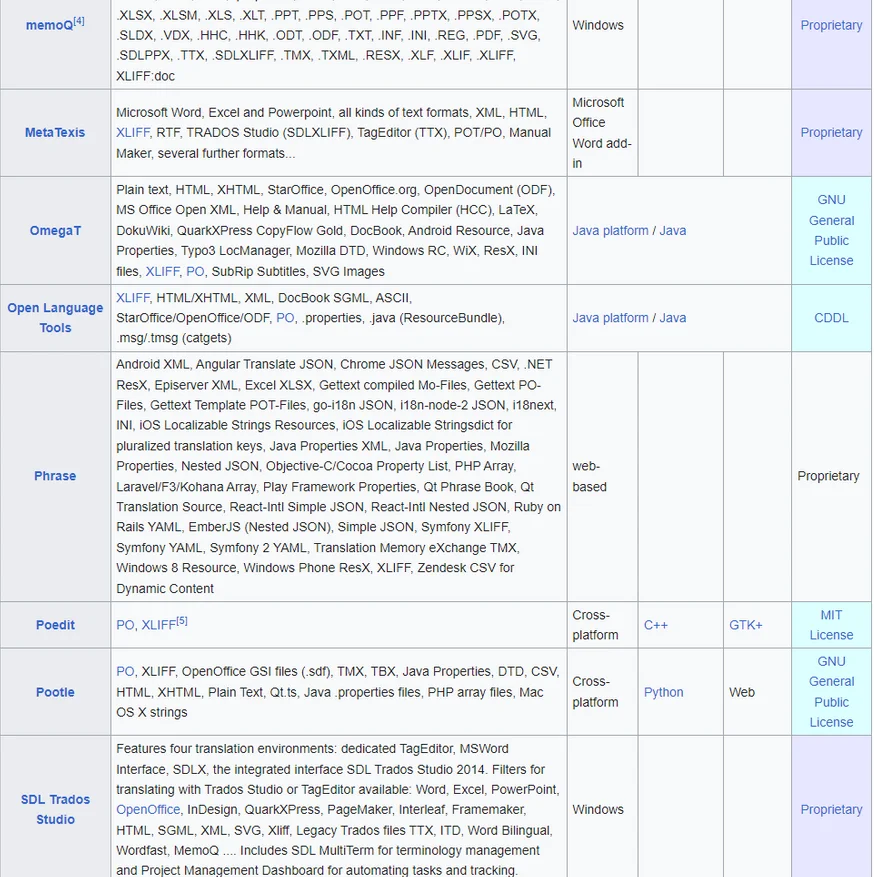Screen dimensions: 874x877
Task: Click the XLIFF link in MetaTexis row
Action: pyautogui.click(x=133, y=133)
